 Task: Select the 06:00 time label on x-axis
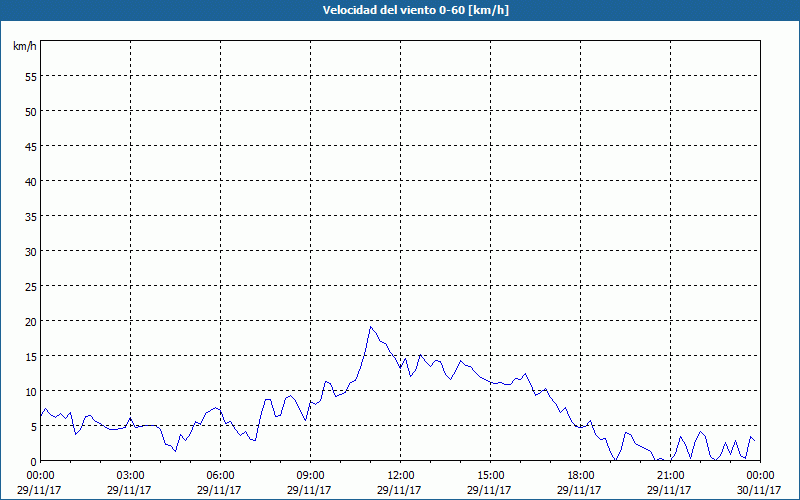[220, 476]
